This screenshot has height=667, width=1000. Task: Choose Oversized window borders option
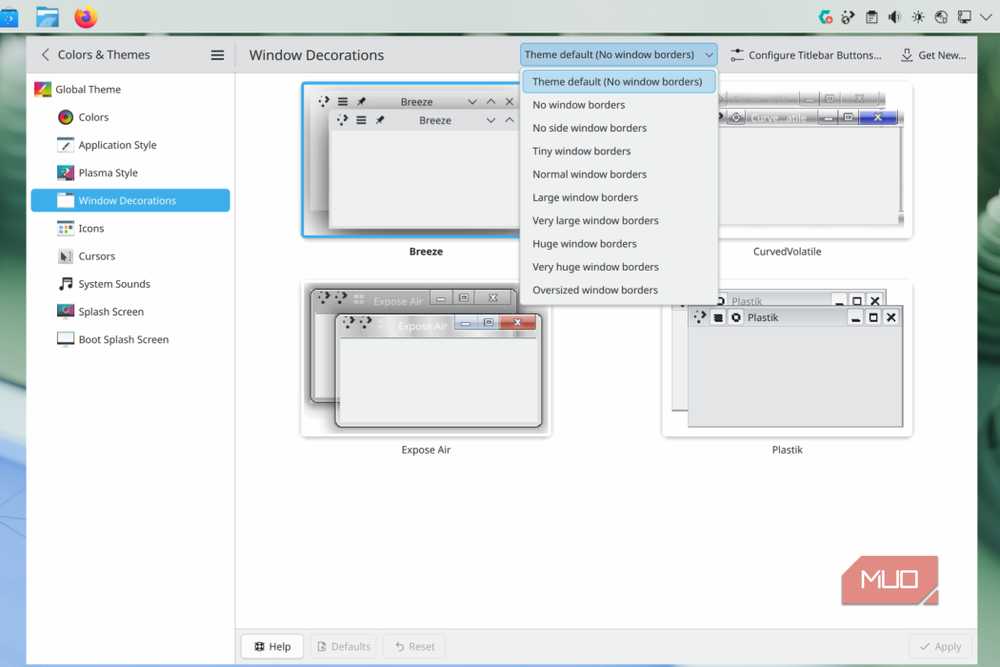[x=619, y=290]
